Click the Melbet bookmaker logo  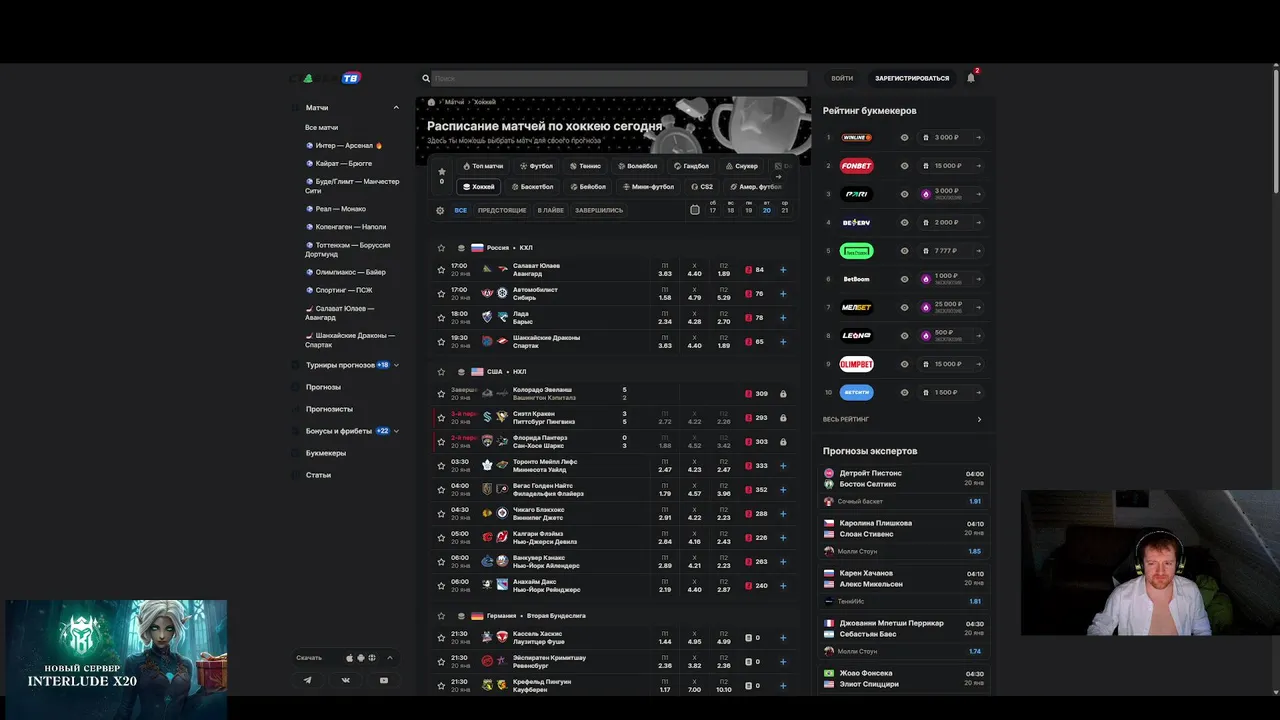pos(856,307)
